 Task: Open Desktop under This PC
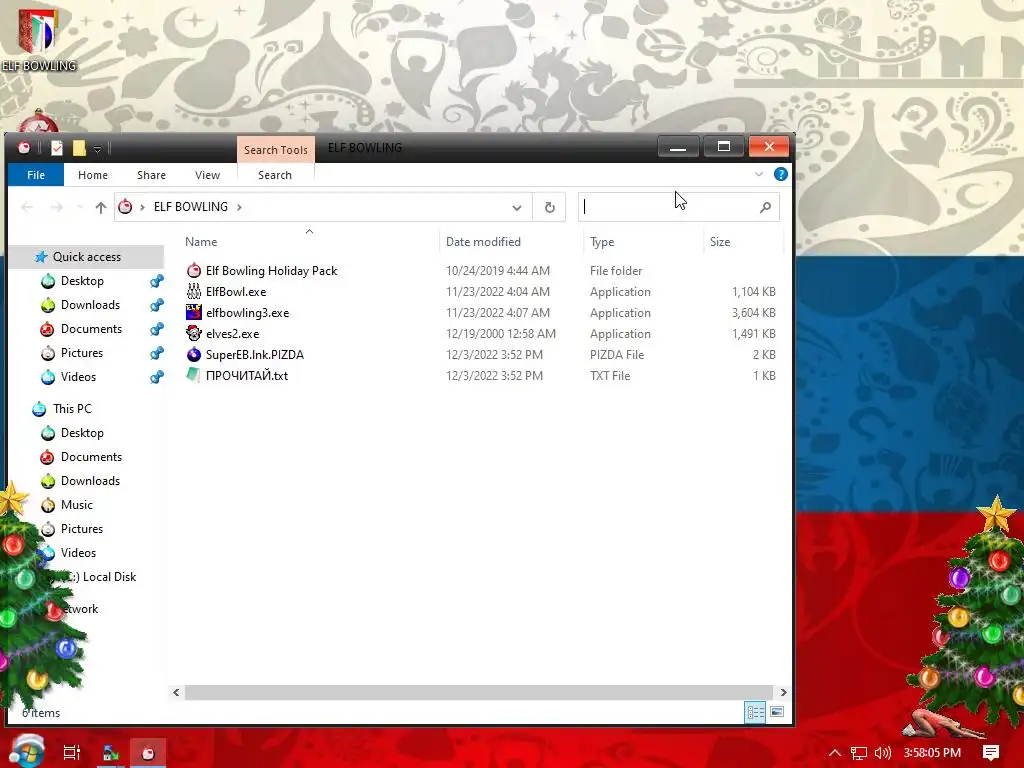82,433
